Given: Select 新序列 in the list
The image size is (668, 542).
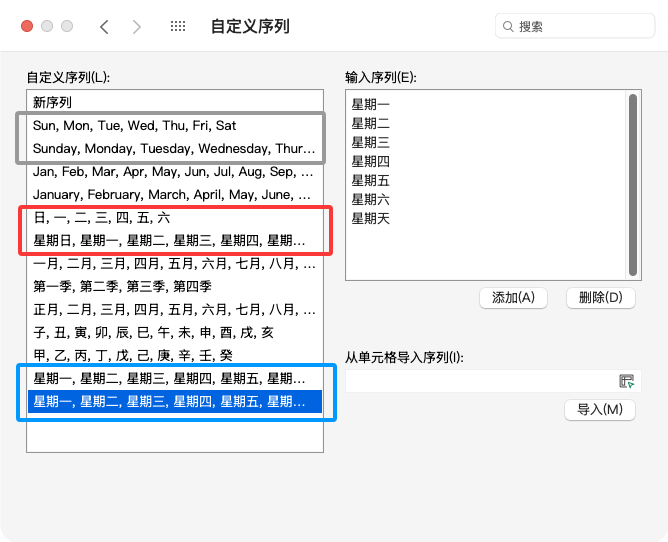Looking at the screenshot, I should click(x=175, y=102).
